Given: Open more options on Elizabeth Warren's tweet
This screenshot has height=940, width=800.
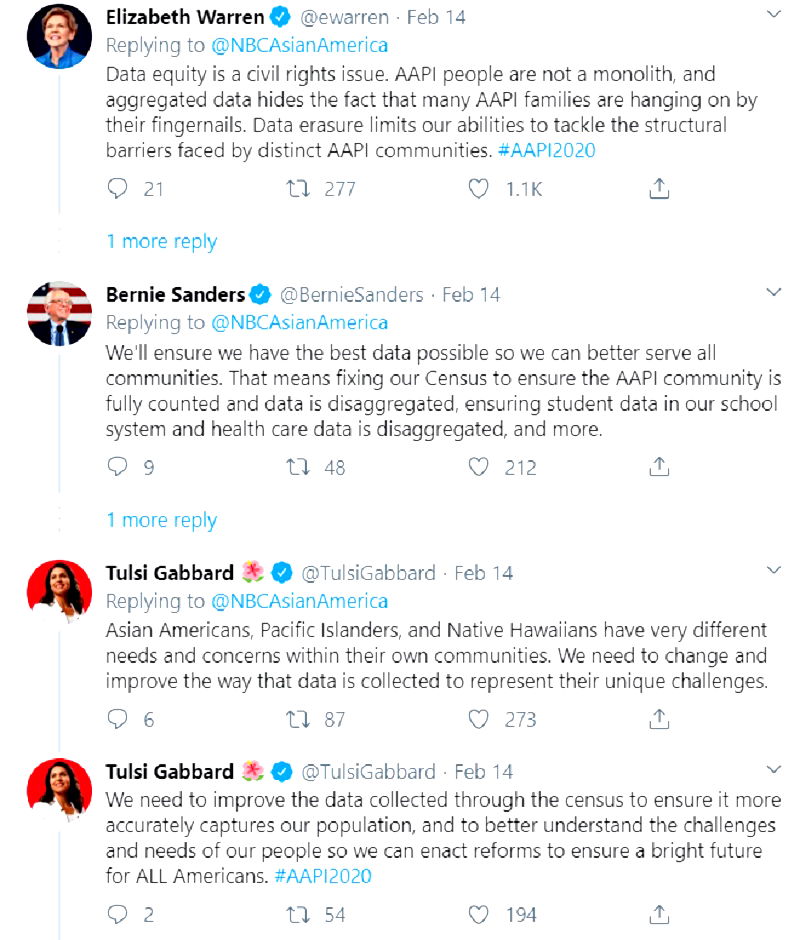Looking at the screenshot, I should pyautogui.click(x=773, y=15).
